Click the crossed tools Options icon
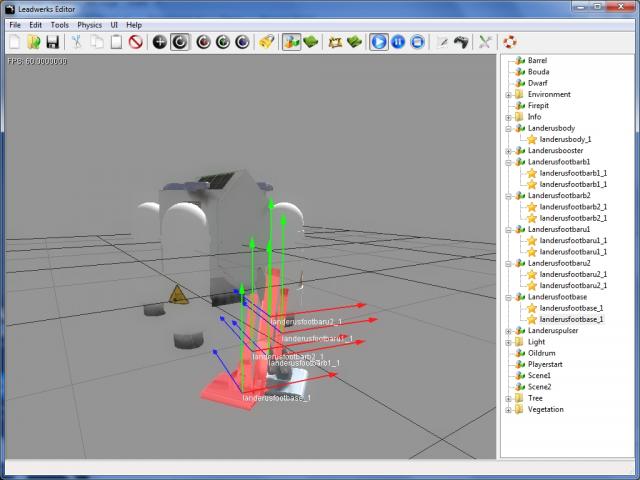Viewport: 640px width, 480px height. pos(485,42)
